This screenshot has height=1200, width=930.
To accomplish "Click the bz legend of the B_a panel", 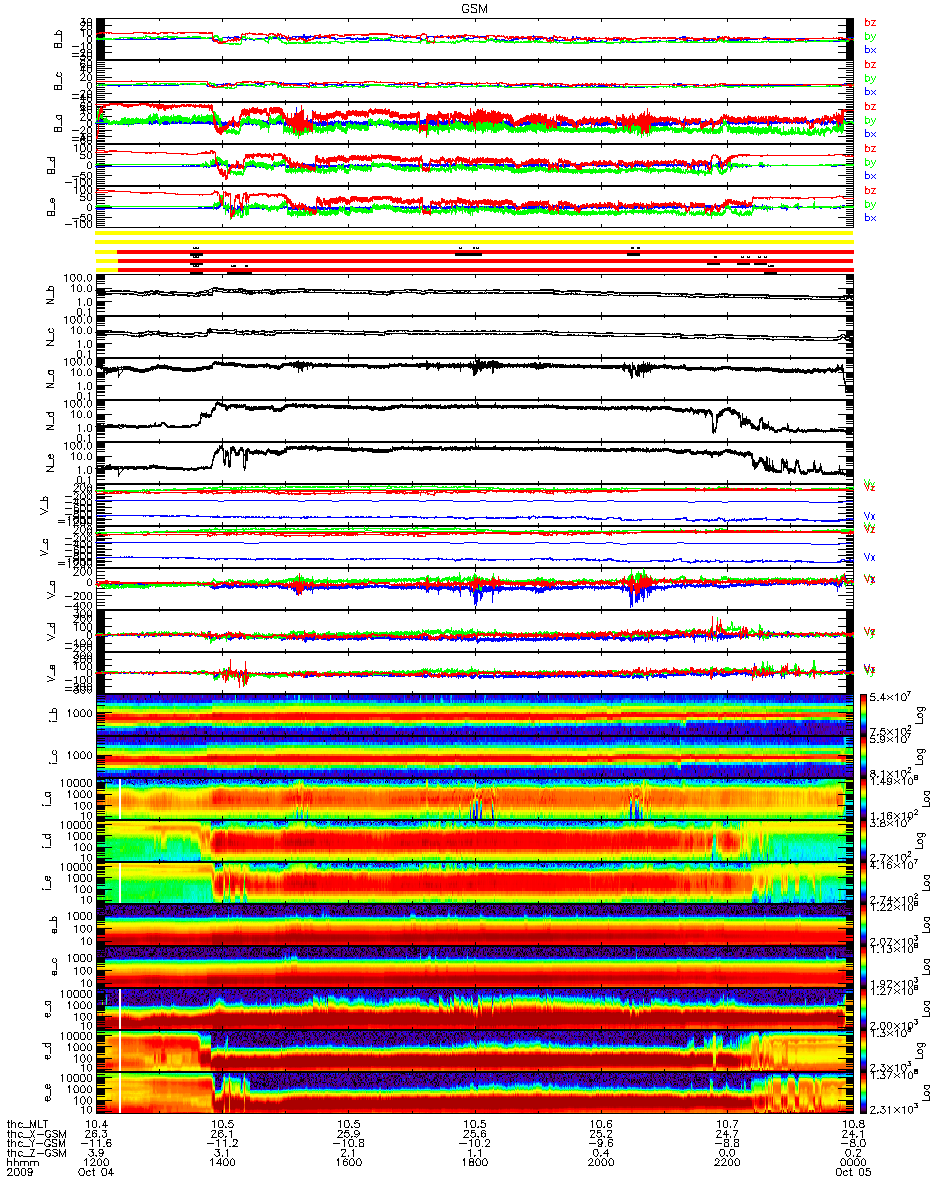I will tap(870, 106).
